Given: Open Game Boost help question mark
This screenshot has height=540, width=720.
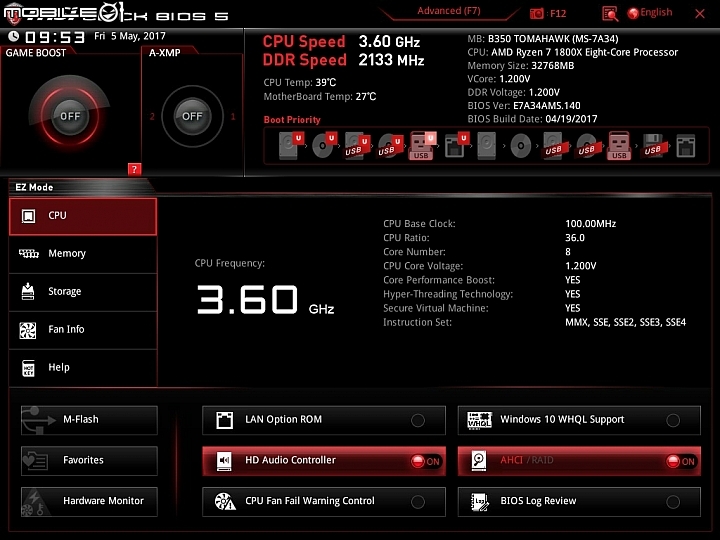Looking at the screenshot, I should [134, 169].
